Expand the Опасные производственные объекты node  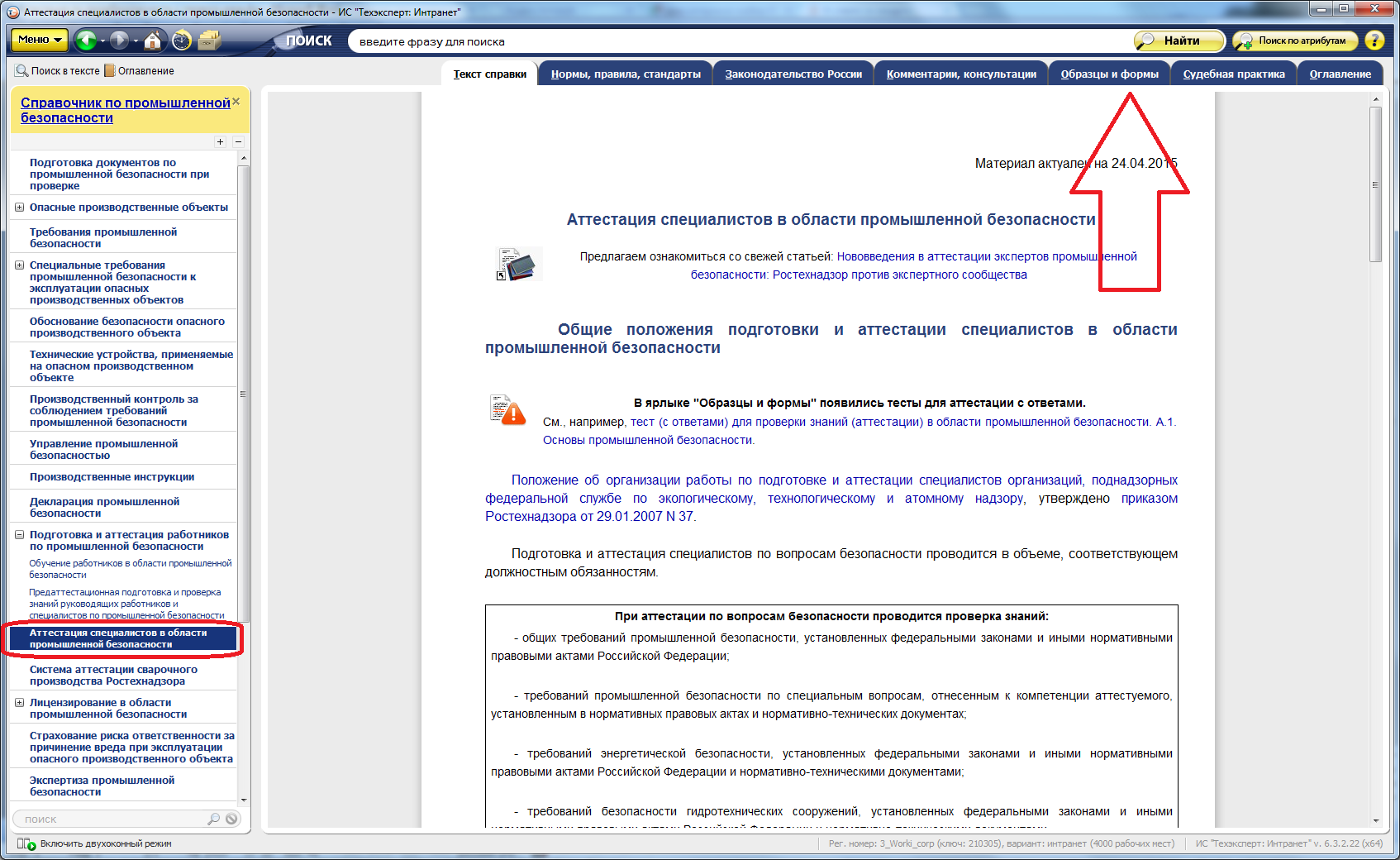(x=19, y=208)
